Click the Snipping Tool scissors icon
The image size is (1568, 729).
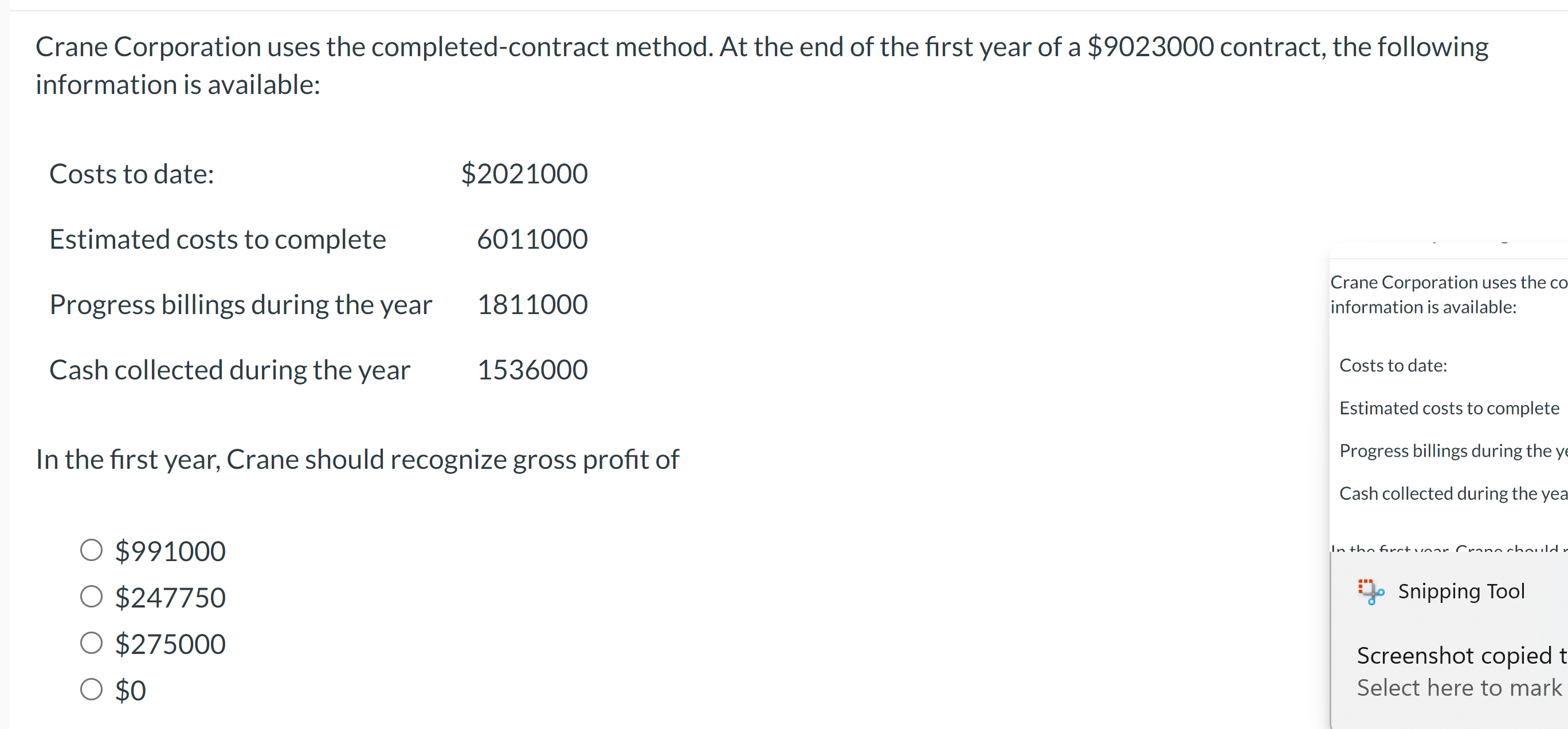click(1373, 590)
